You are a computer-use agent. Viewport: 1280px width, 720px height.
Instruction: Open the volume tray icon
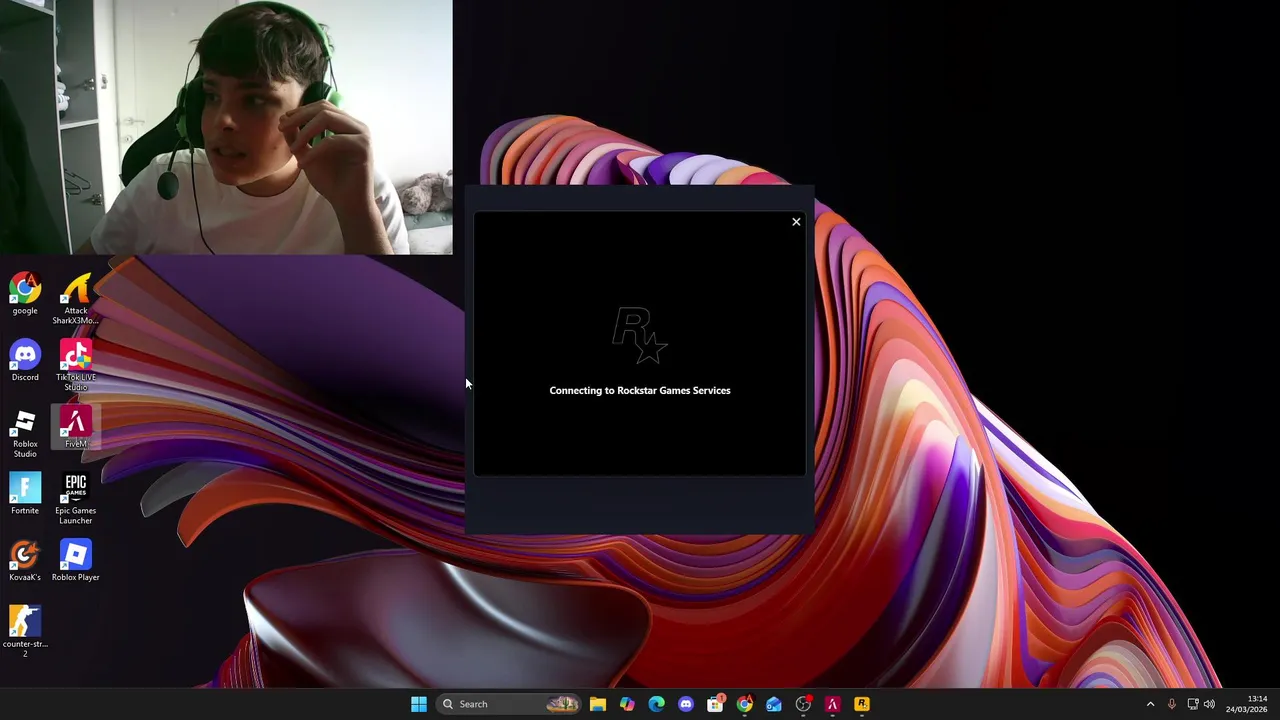click(1210, 704)
